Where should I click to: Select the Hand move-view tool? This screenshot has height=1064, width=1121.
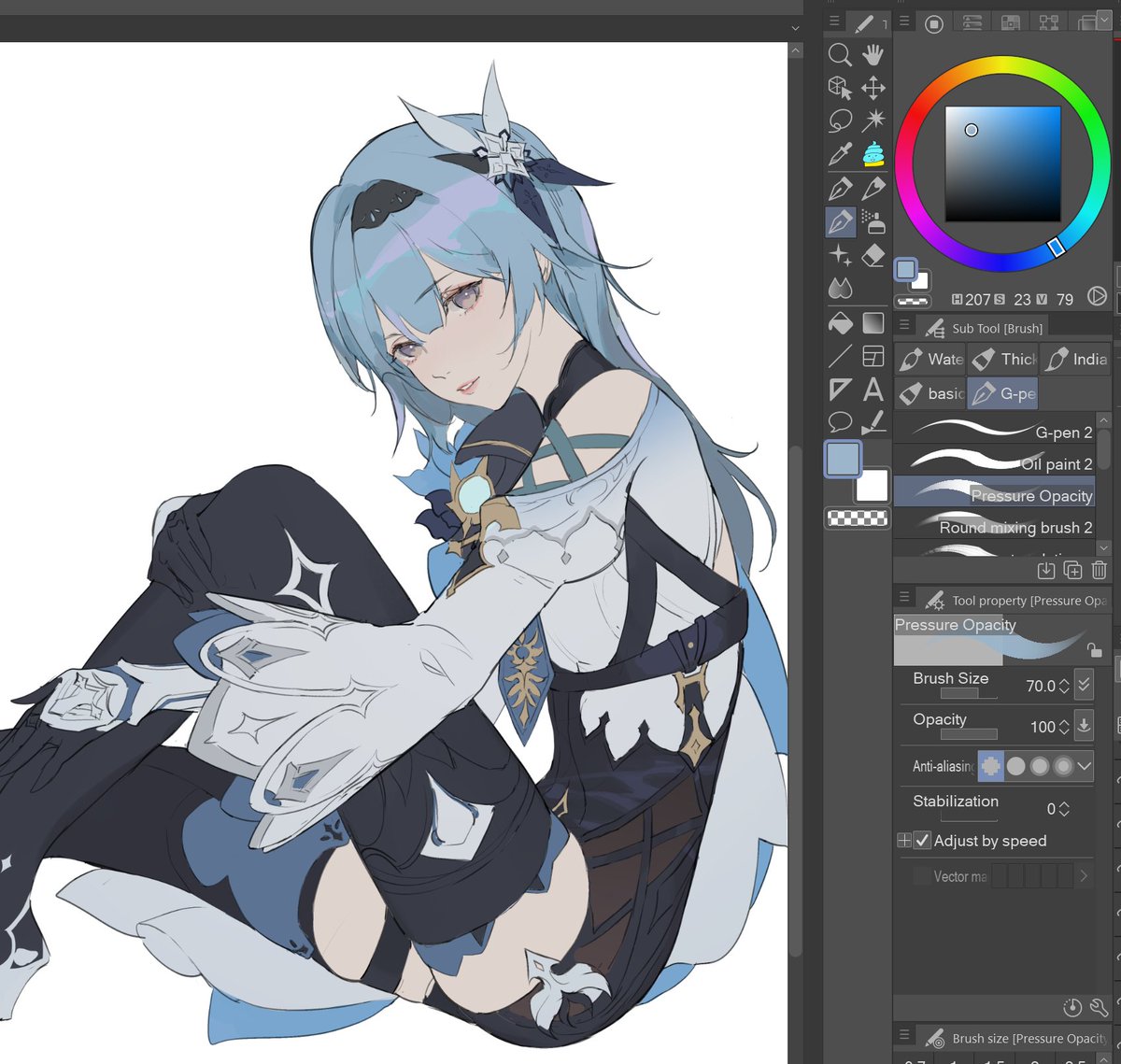coord(873,54)
